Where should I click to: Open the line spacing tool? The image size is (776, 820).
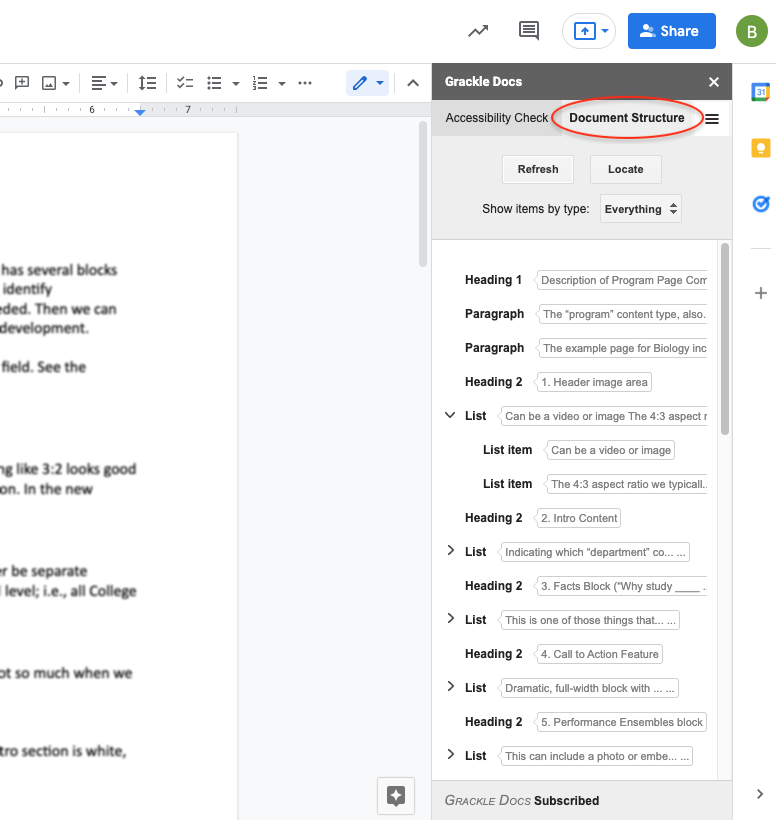click(147, 83)
